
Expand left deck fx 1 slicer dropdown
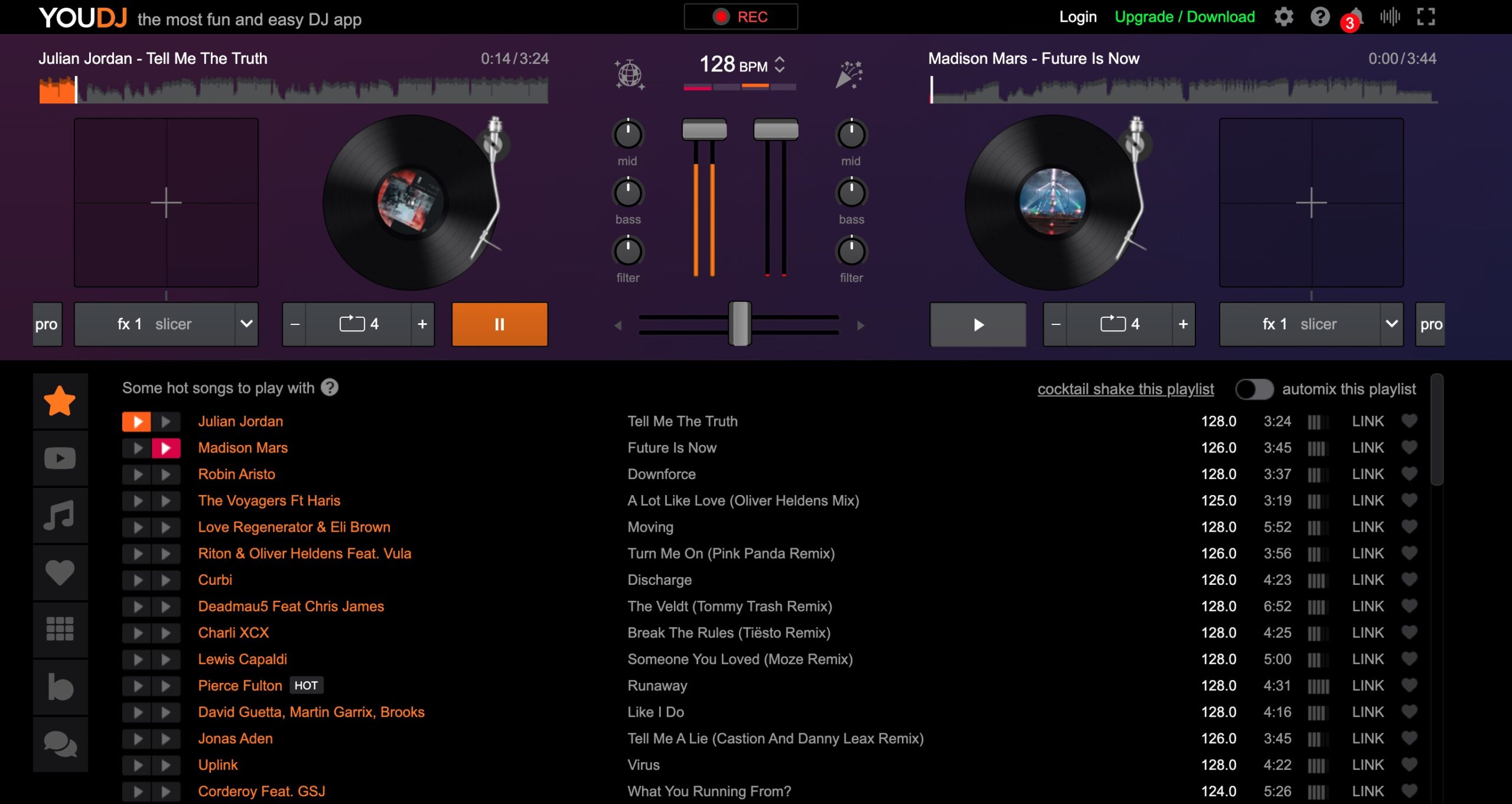click(246, 324)
